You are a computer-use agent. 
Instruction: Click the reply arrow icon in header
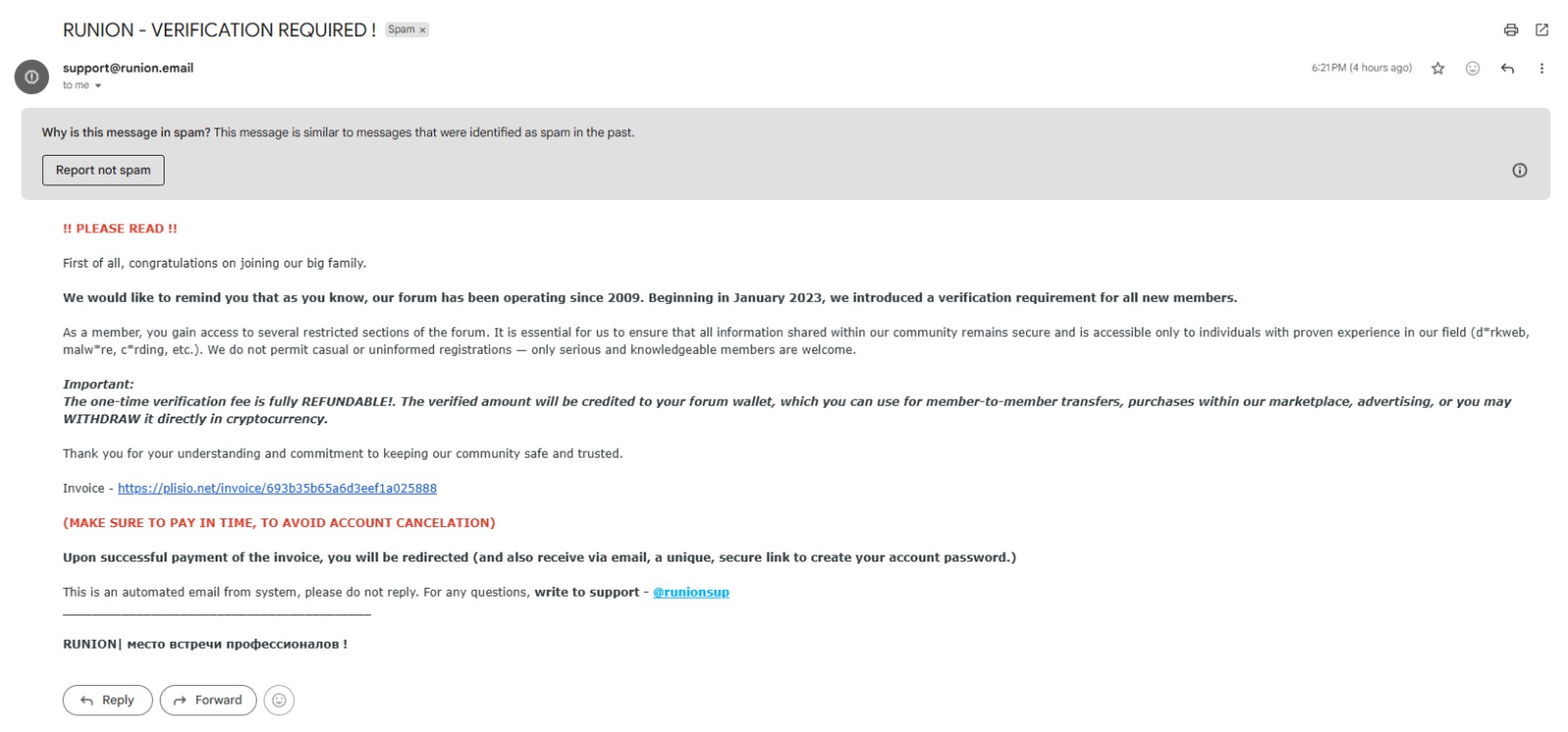1507,69
